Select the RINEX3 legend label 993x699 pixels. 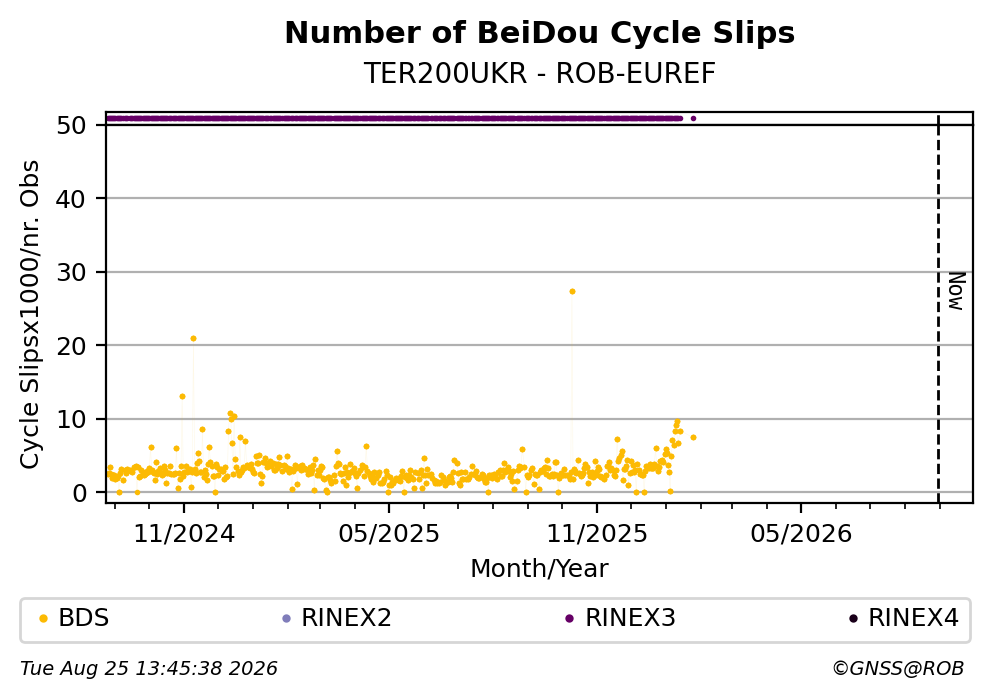pyautogui.click(x=630, y=618)
